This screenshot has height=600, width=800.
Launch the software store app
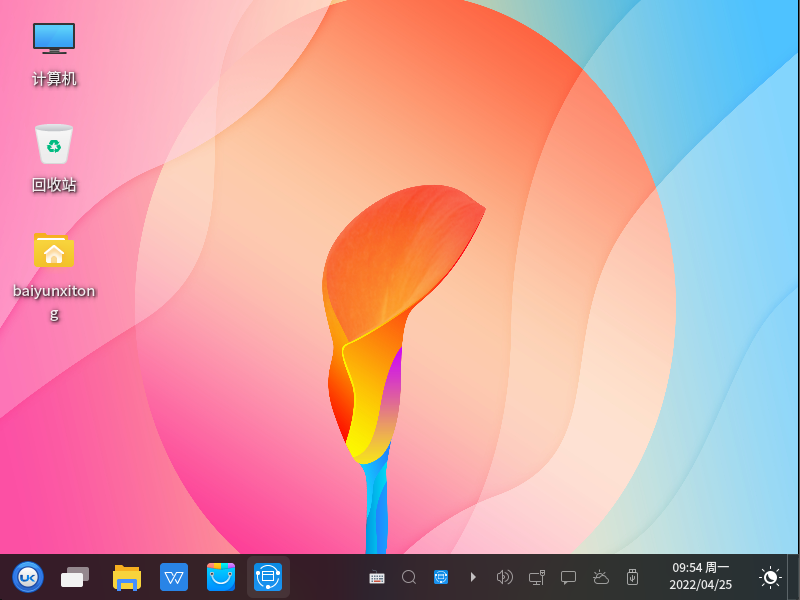[221, 577]
